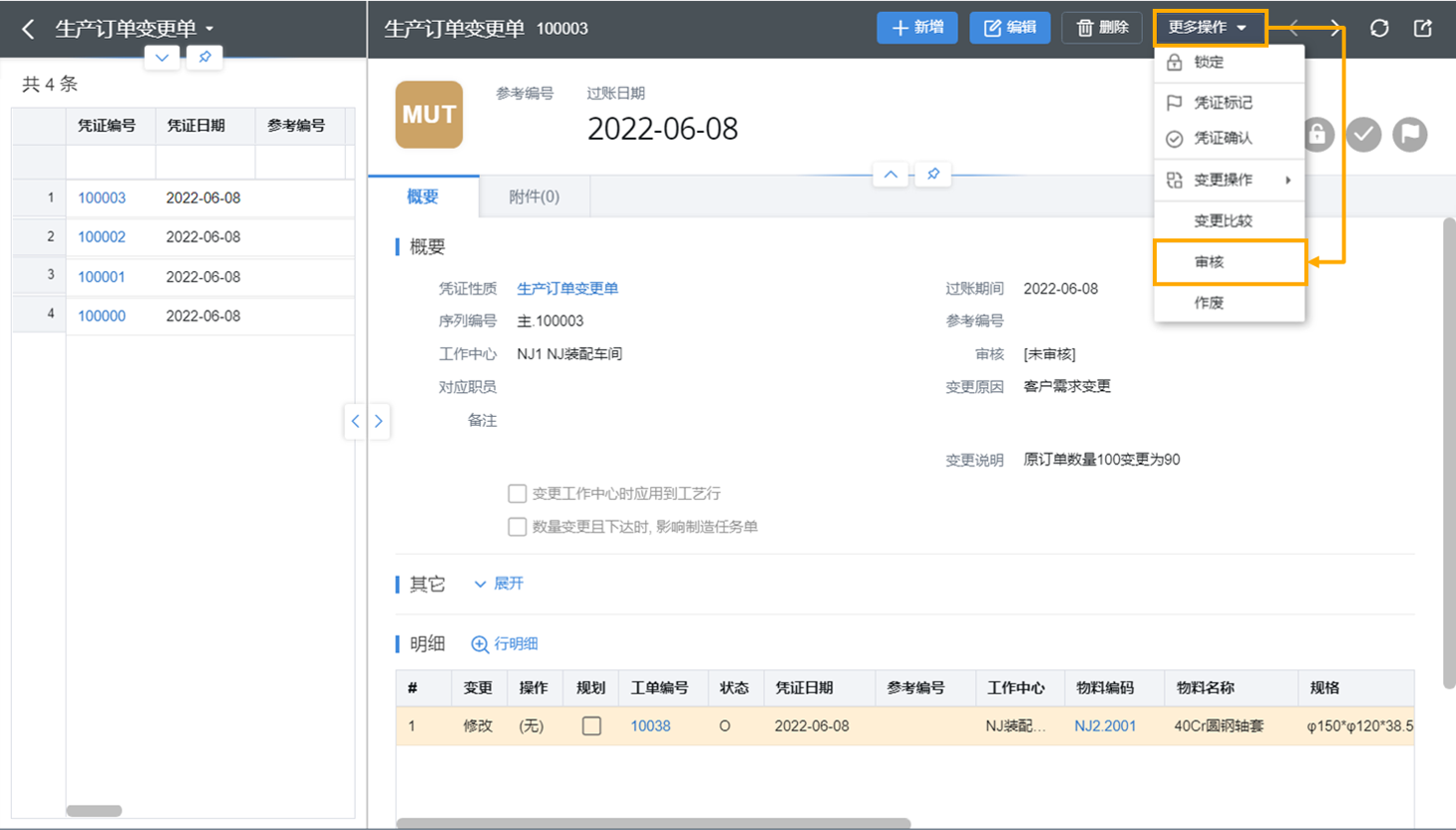This screenshot has width=1456, height=830.
Task: Open voucher 100000 in list
Action: click(x=102, y=316)
